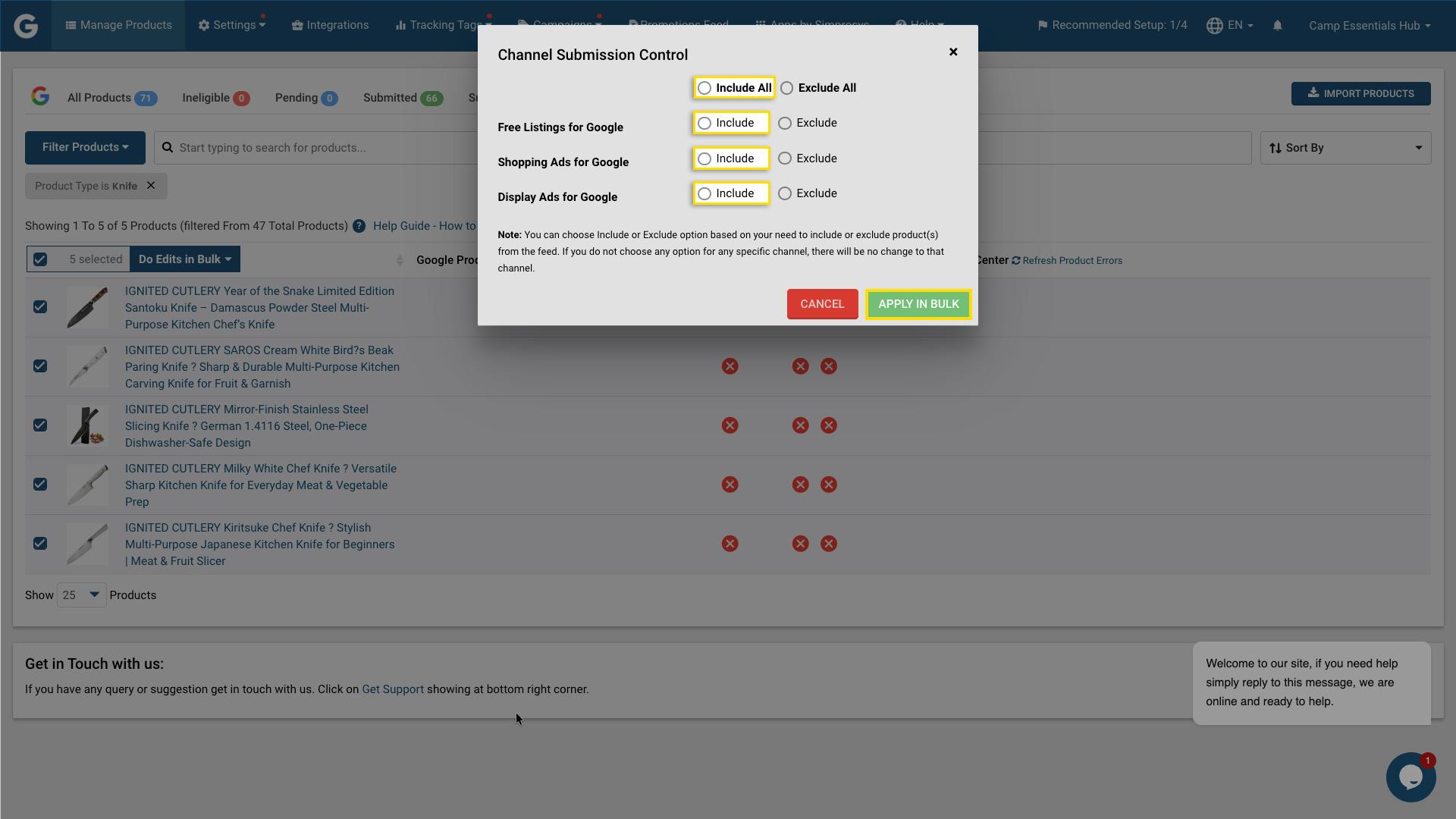1456x819 pixels.
Task: Open the Manage Products section
Action: coord(118,25)
